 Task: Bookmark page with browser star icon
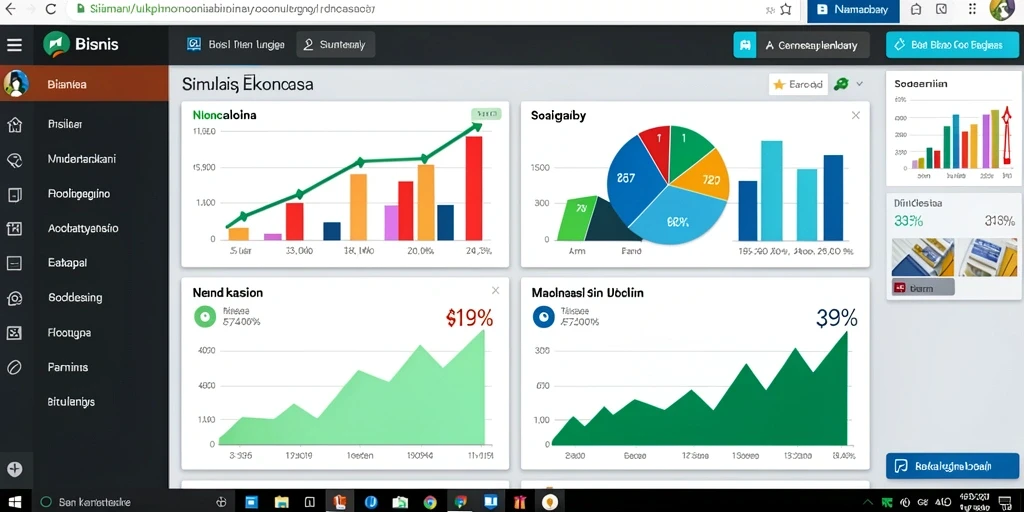[786, 10]
